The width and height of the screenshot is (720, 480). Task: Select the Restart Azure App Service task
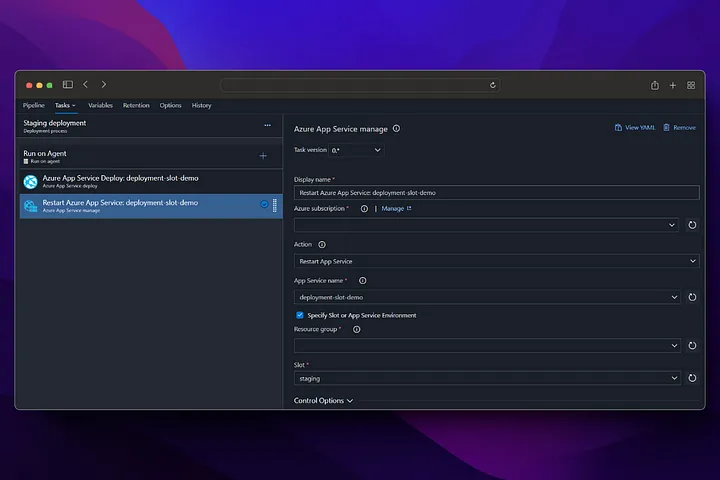click(151, 206)
